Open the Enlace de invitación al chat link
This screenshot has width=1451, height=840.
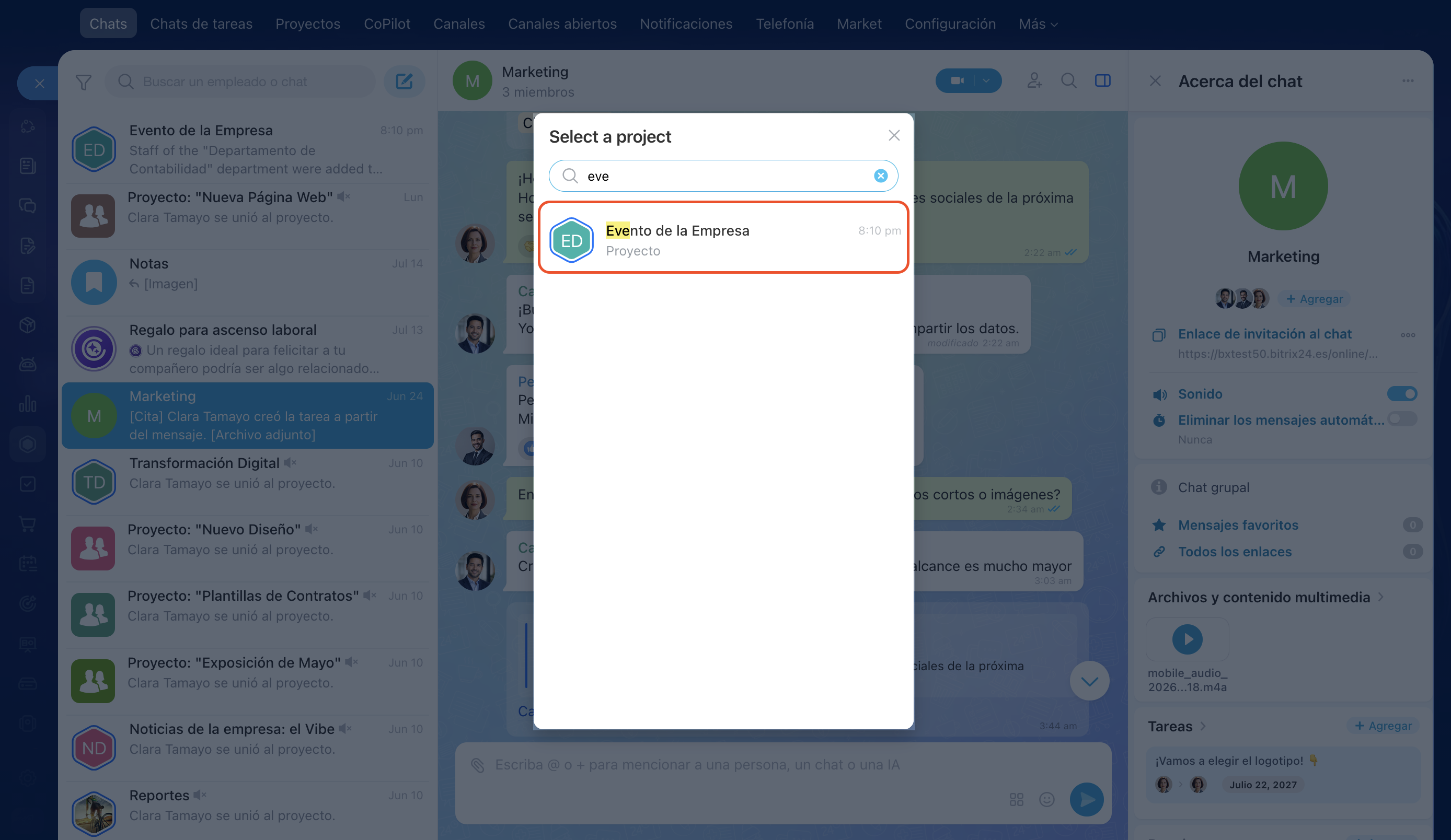click(1264, 334)
